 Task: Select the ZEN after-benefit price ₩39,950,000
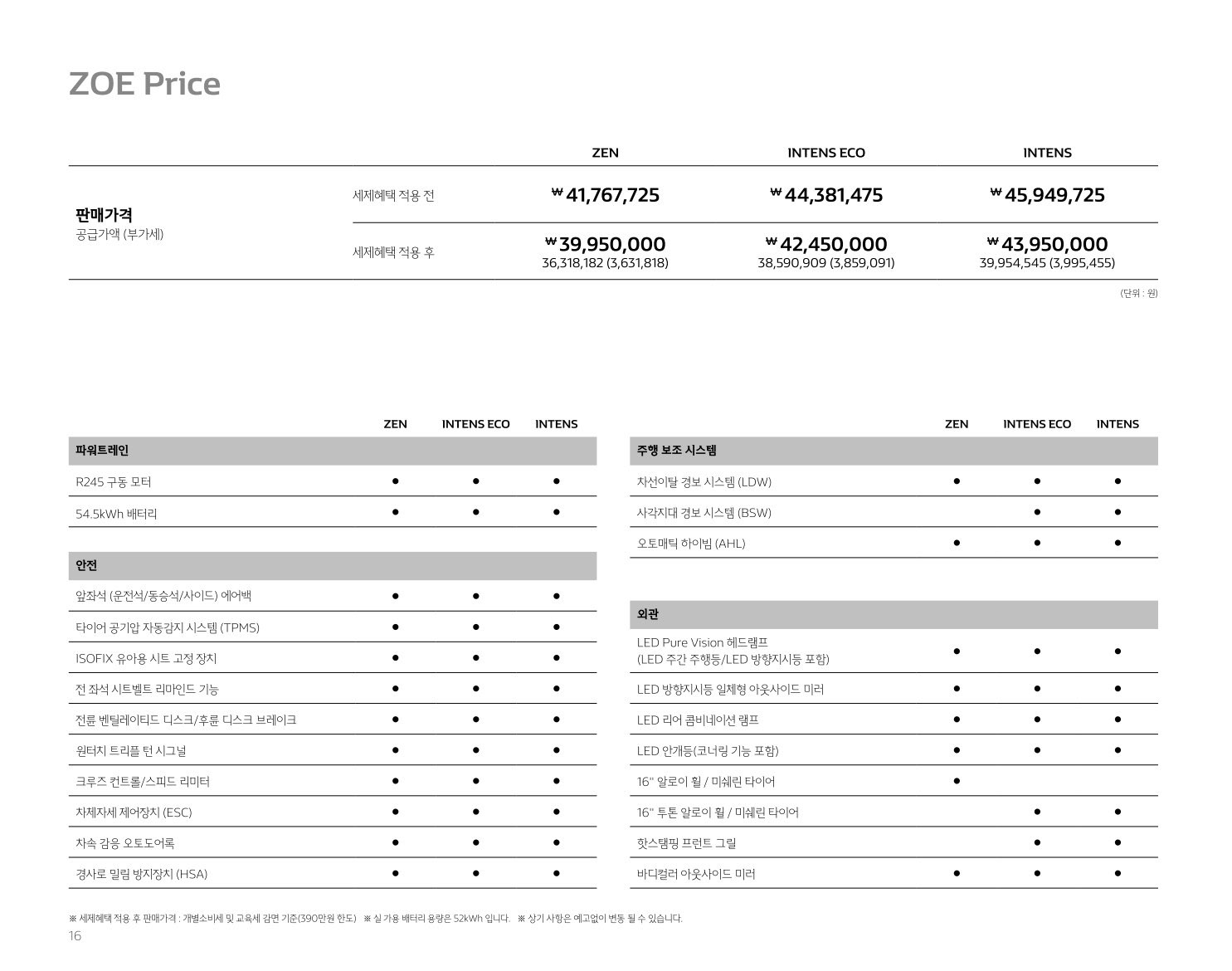click(x=606, y=244)
